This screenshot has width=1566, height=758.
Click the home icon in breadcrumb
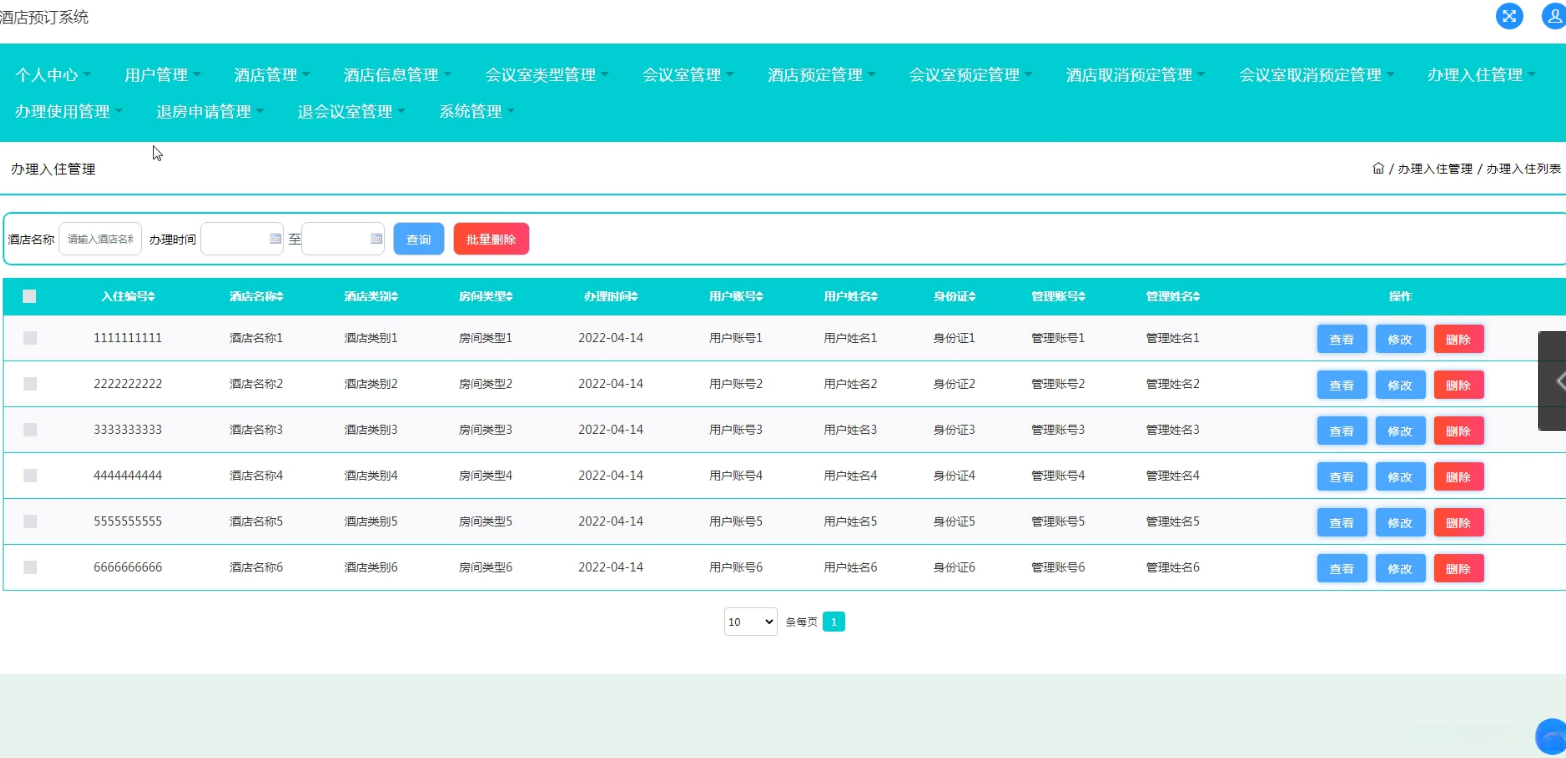1378,169
